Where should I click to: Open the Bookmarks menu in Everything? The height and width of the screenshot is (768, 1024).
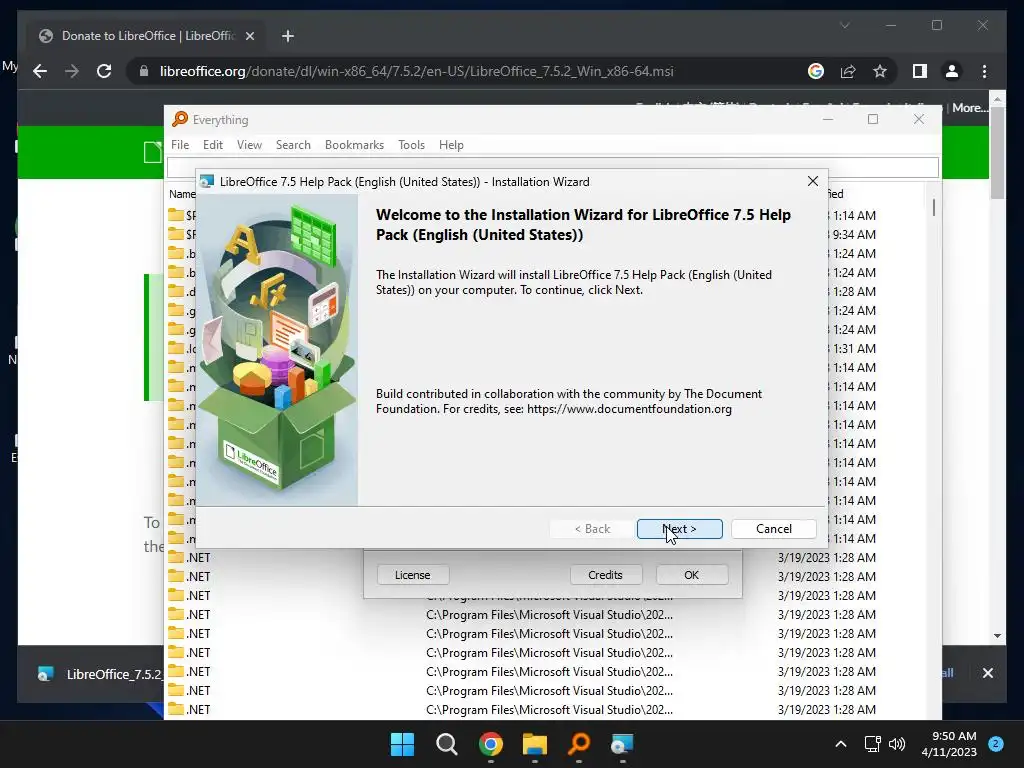click(355, 145)
